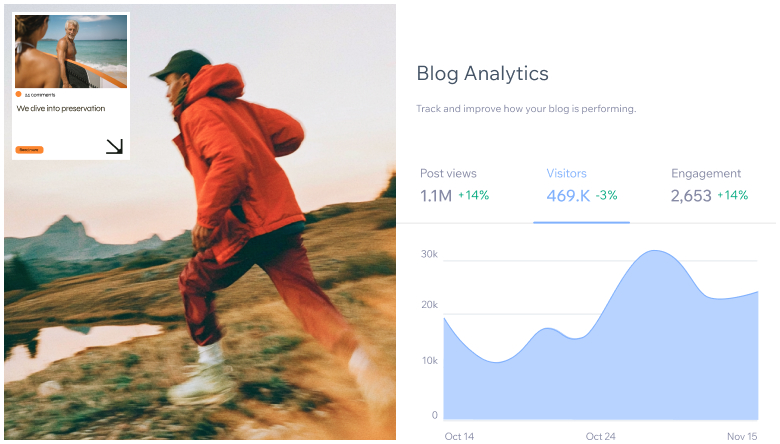The height and width of the screenshot is (444, 780).
Task: Click the +14% change beside Engagement
Action: click(733, 195)
